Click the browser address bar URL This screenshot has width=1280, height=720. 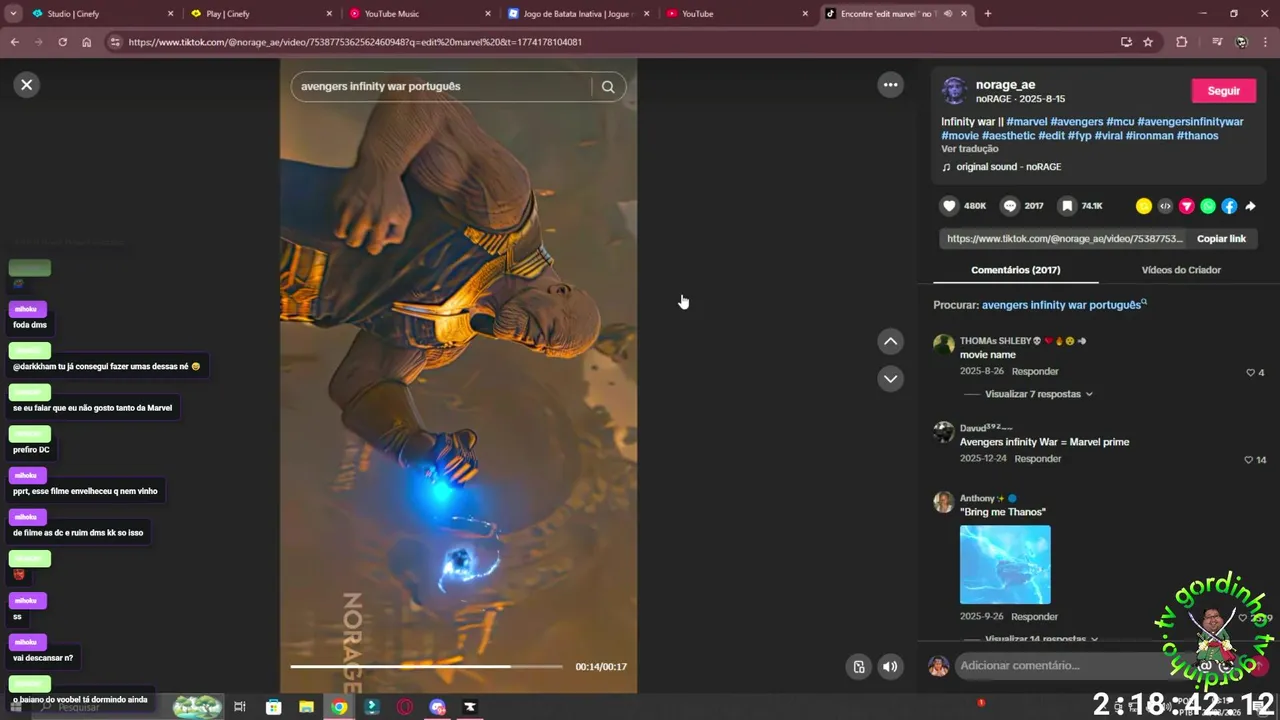pos(355,42)
